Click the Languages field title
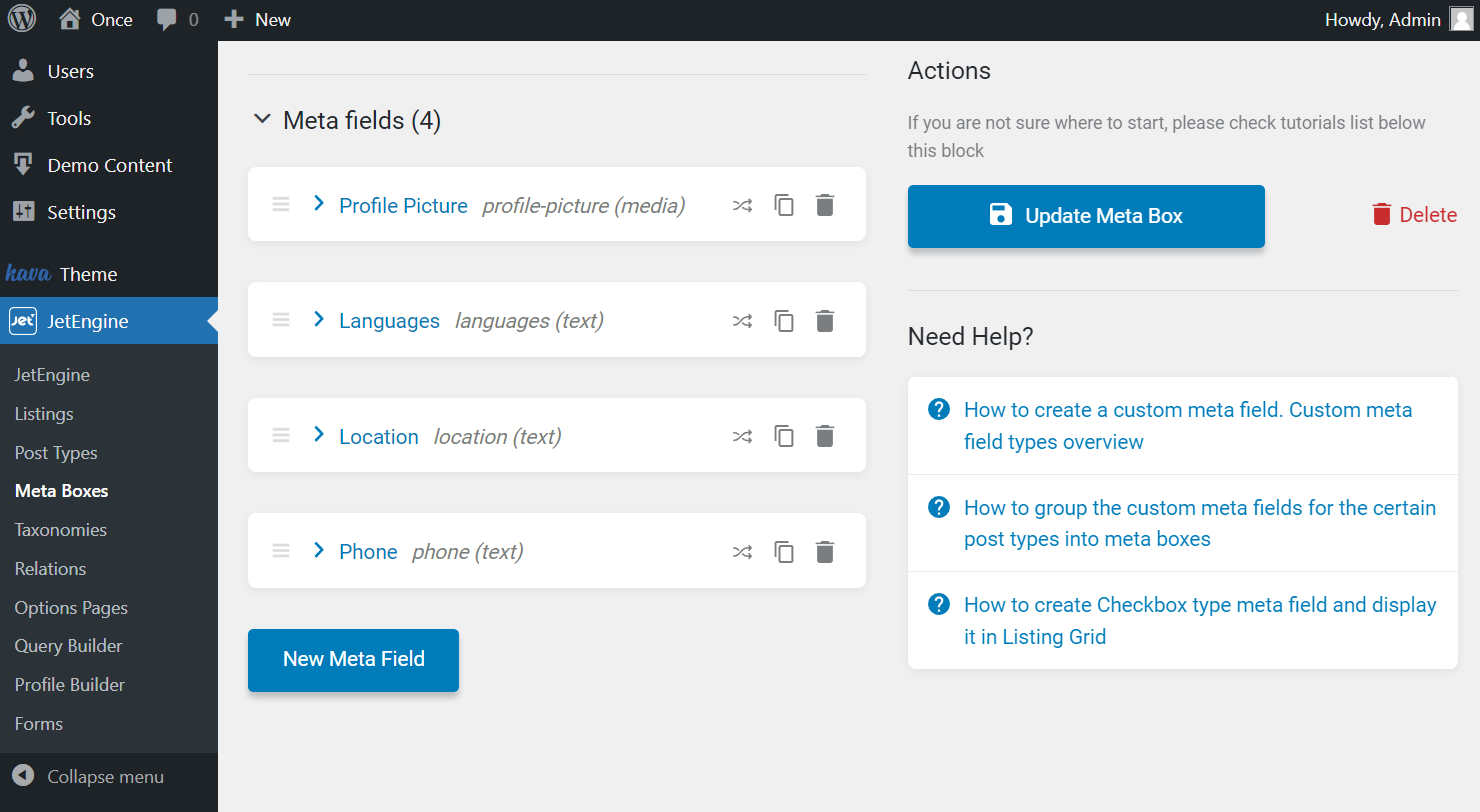1480x812 pixels. (389, 321)
